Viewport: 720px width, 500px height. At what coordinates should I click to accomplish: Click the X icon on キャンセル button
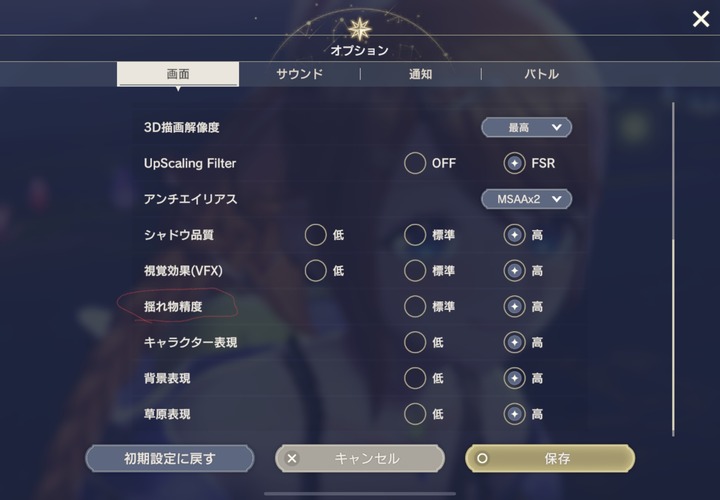click(292, 458)
